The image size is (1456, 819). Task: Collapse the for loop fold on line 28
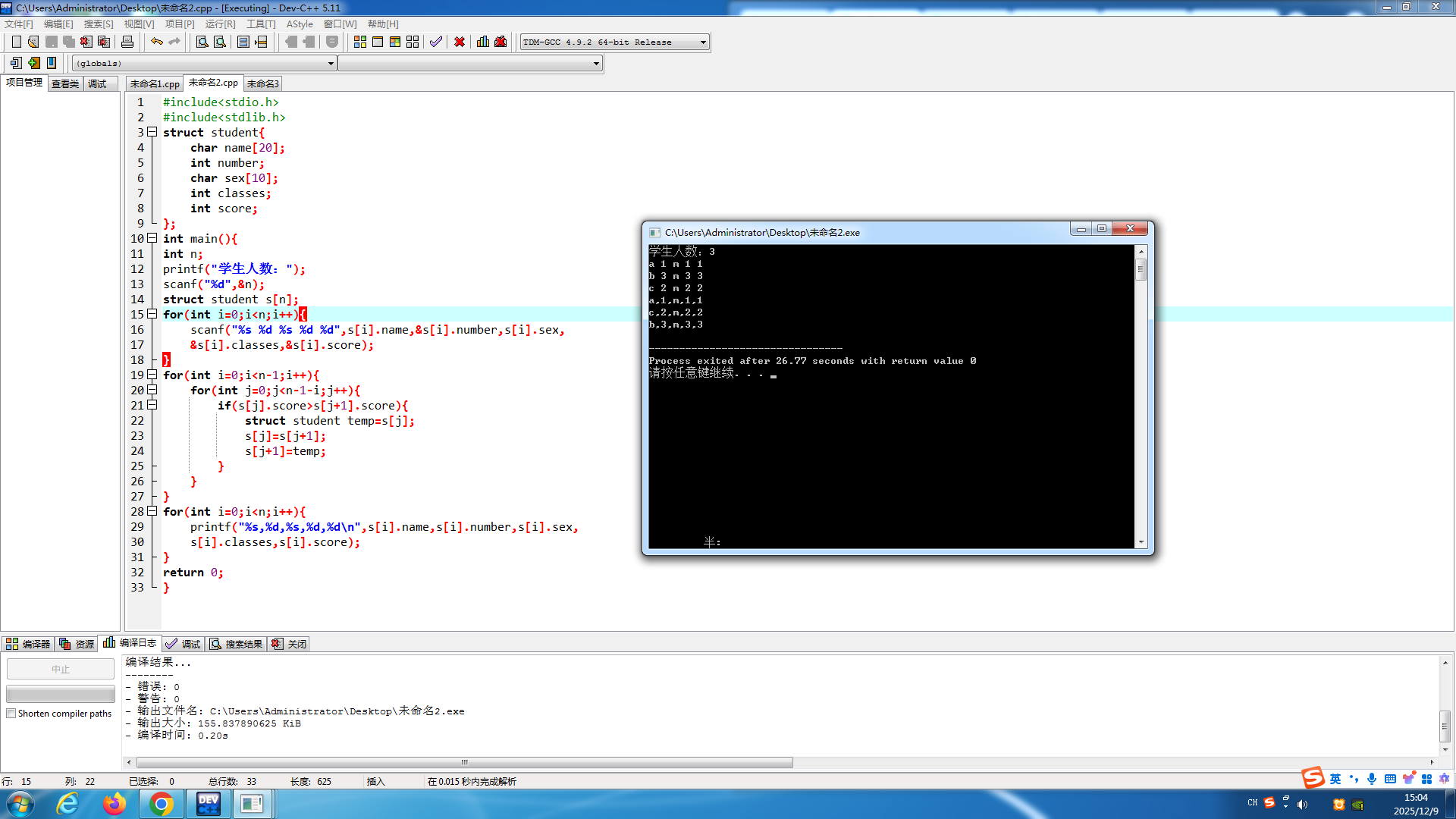point(152,511)
